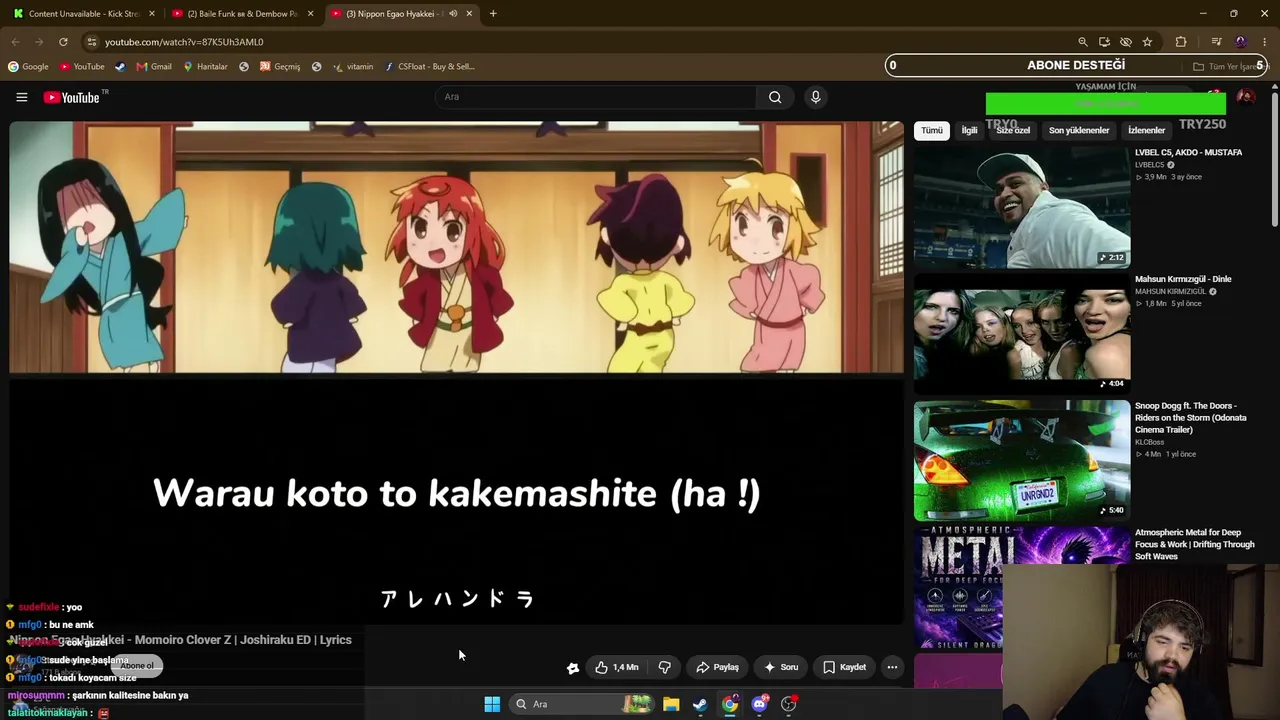Share the video via Paylaş button
The height and width of the screenshot is (720, 1280).
pyautogui.click(x=718, y=667)
